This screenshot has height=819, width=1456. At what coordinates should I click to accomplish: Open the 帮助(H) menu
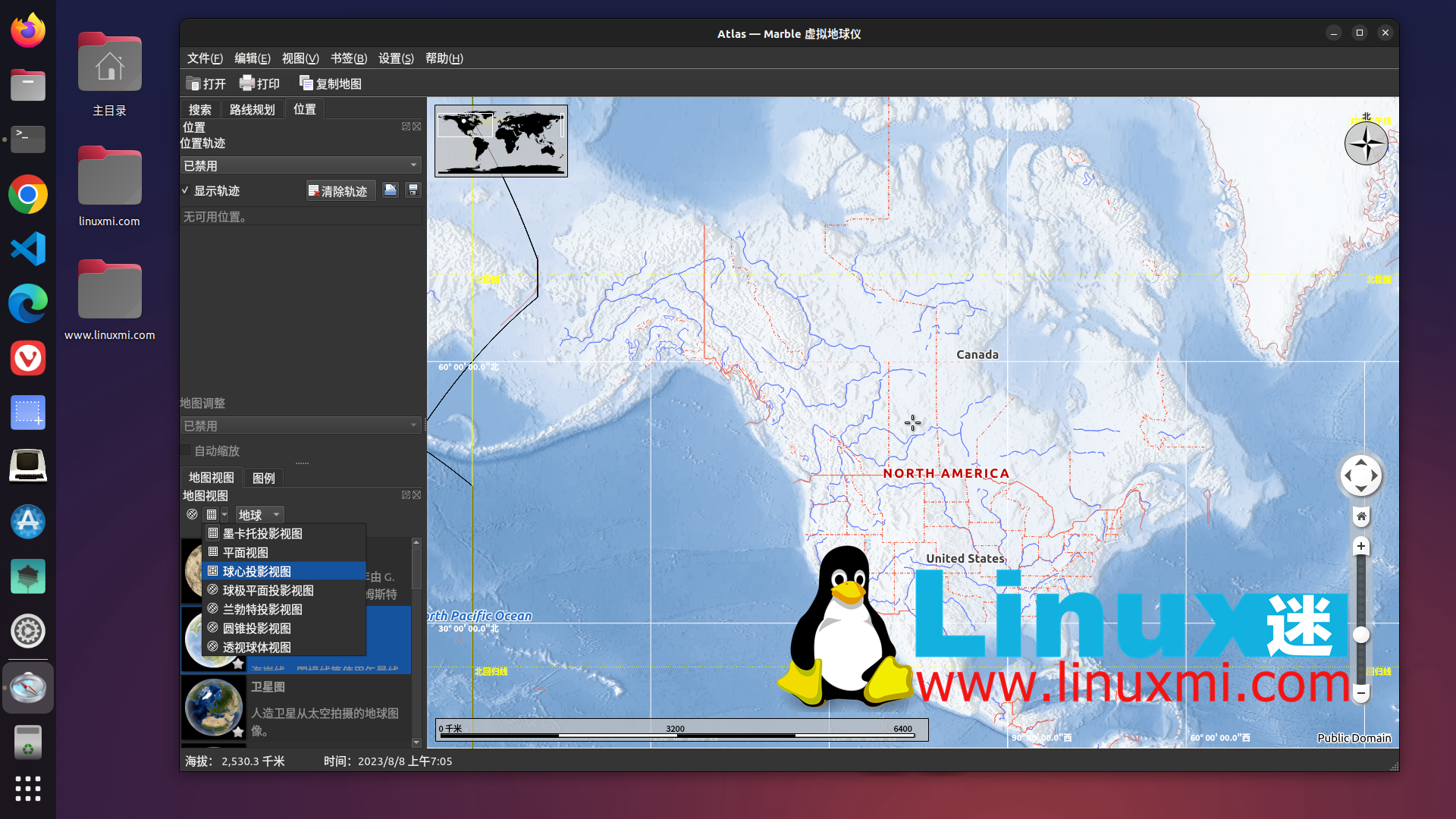[x=444, y=58]
